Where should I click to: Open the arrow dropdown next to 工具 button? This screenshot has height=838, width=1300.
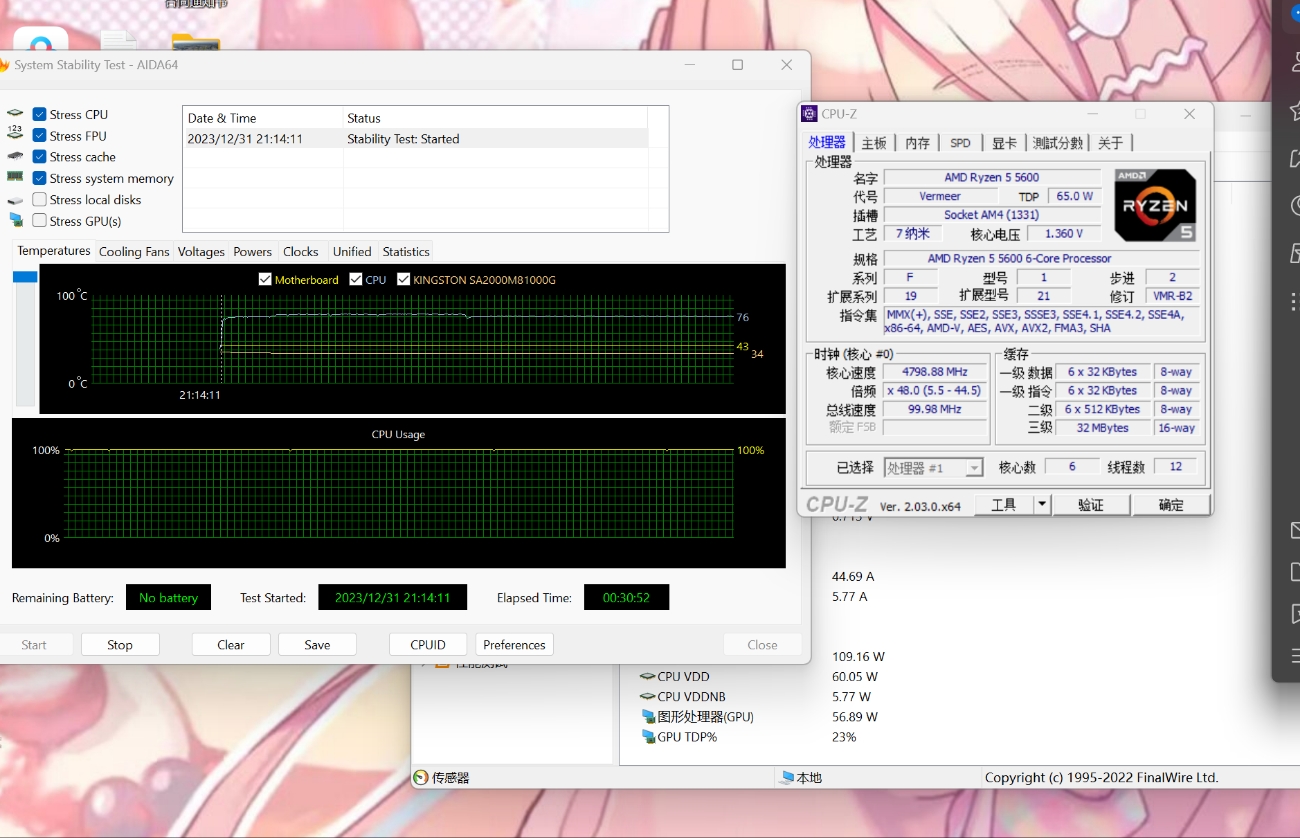pos(1041,505)
